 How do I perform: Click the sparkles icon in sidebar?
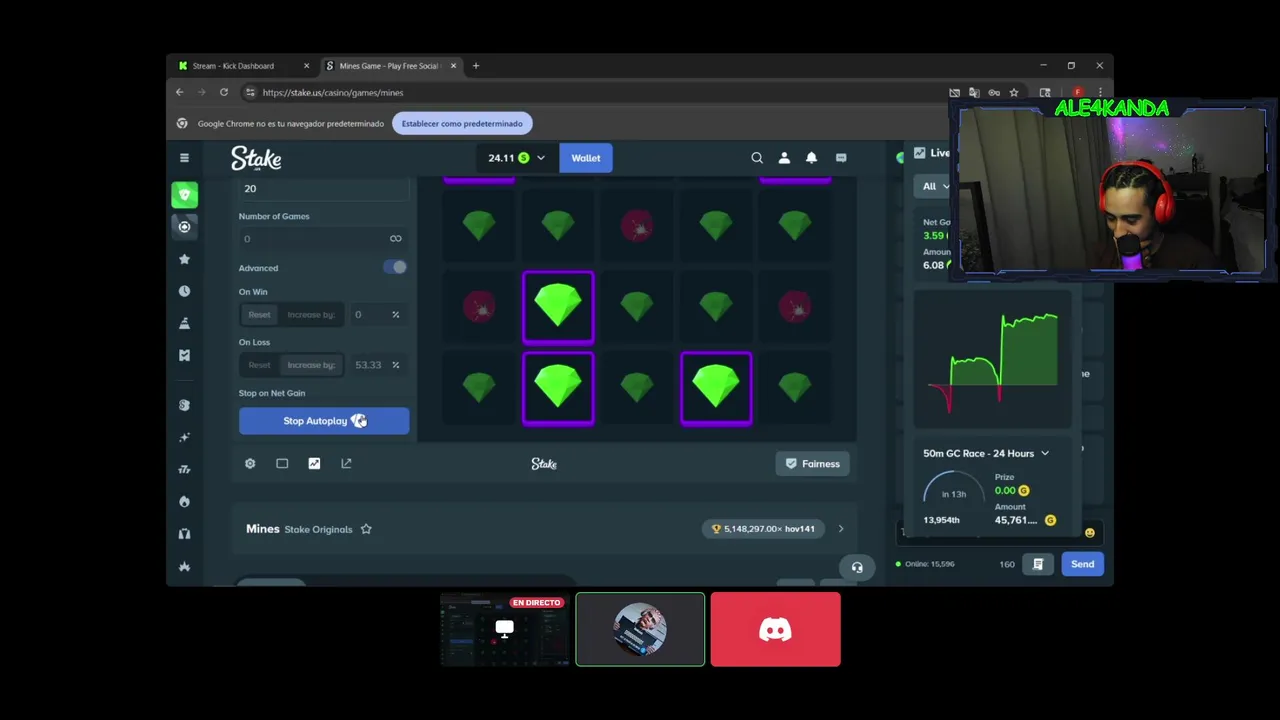tap(184, 437)
